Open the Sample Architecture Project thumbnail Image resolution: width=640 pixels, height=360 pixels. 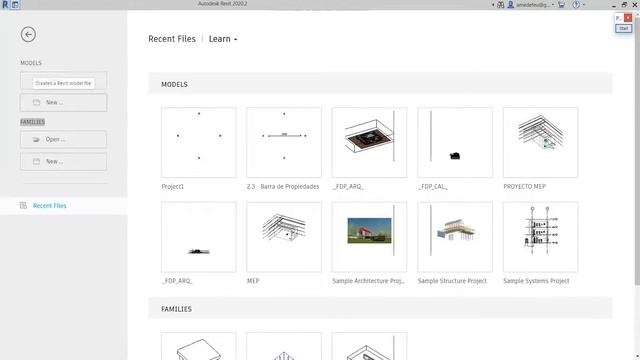[x=369, y=237]
